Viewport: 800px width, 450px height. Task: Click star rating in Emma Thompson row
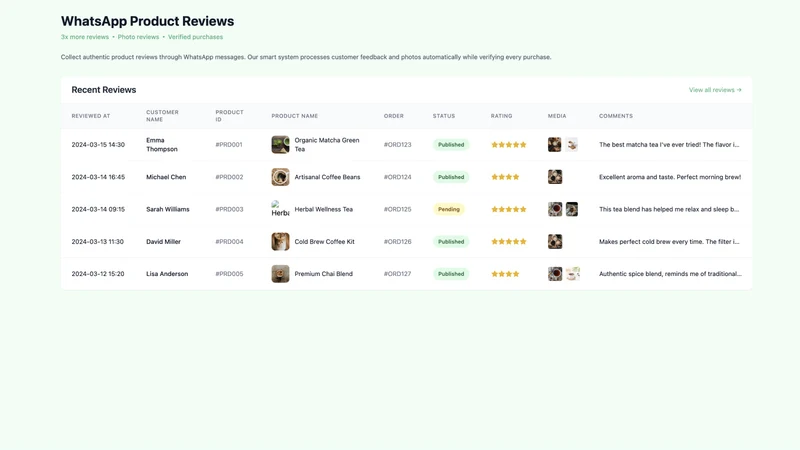coord(509,145)
